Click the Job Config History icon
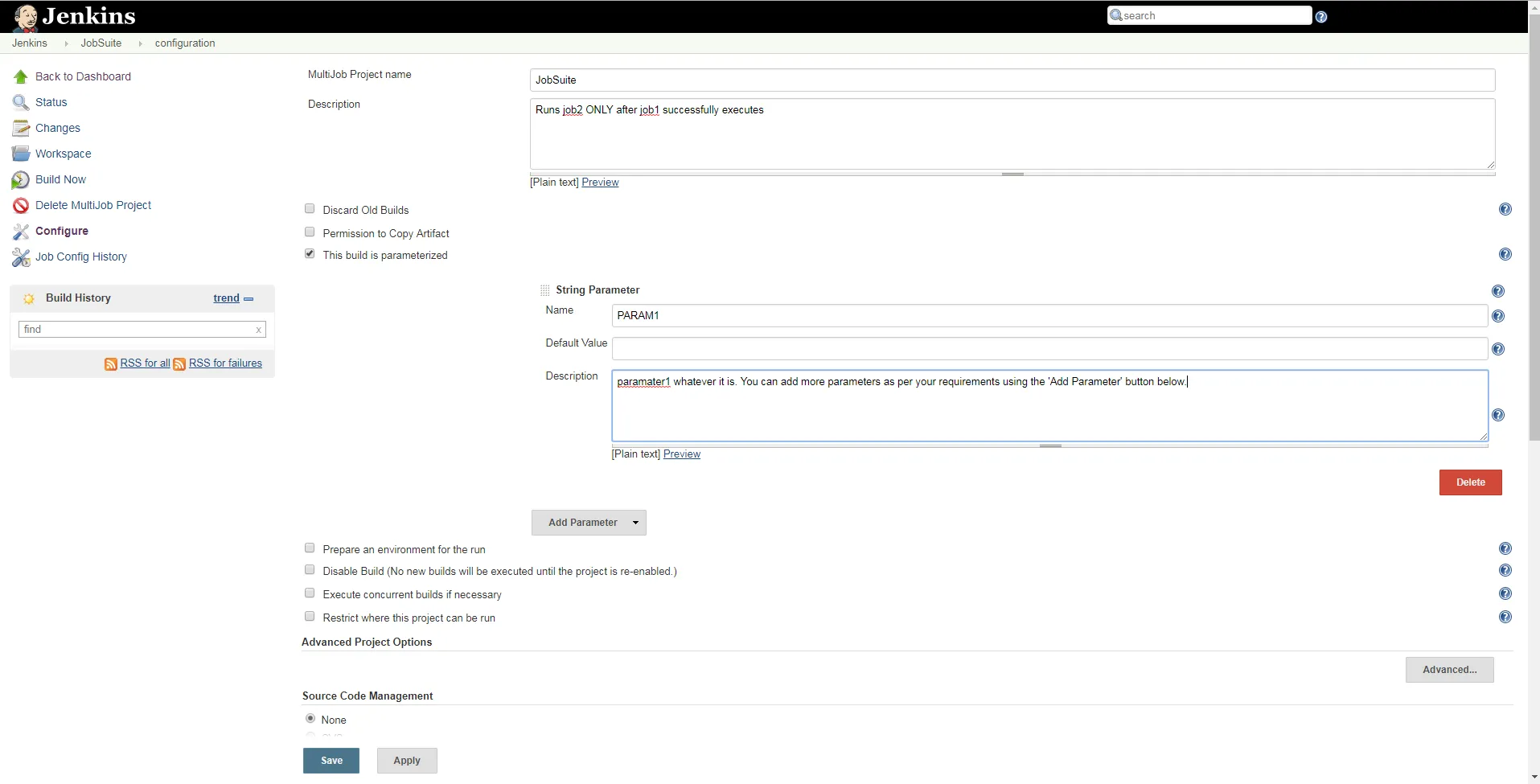 (x=21, y=257)
